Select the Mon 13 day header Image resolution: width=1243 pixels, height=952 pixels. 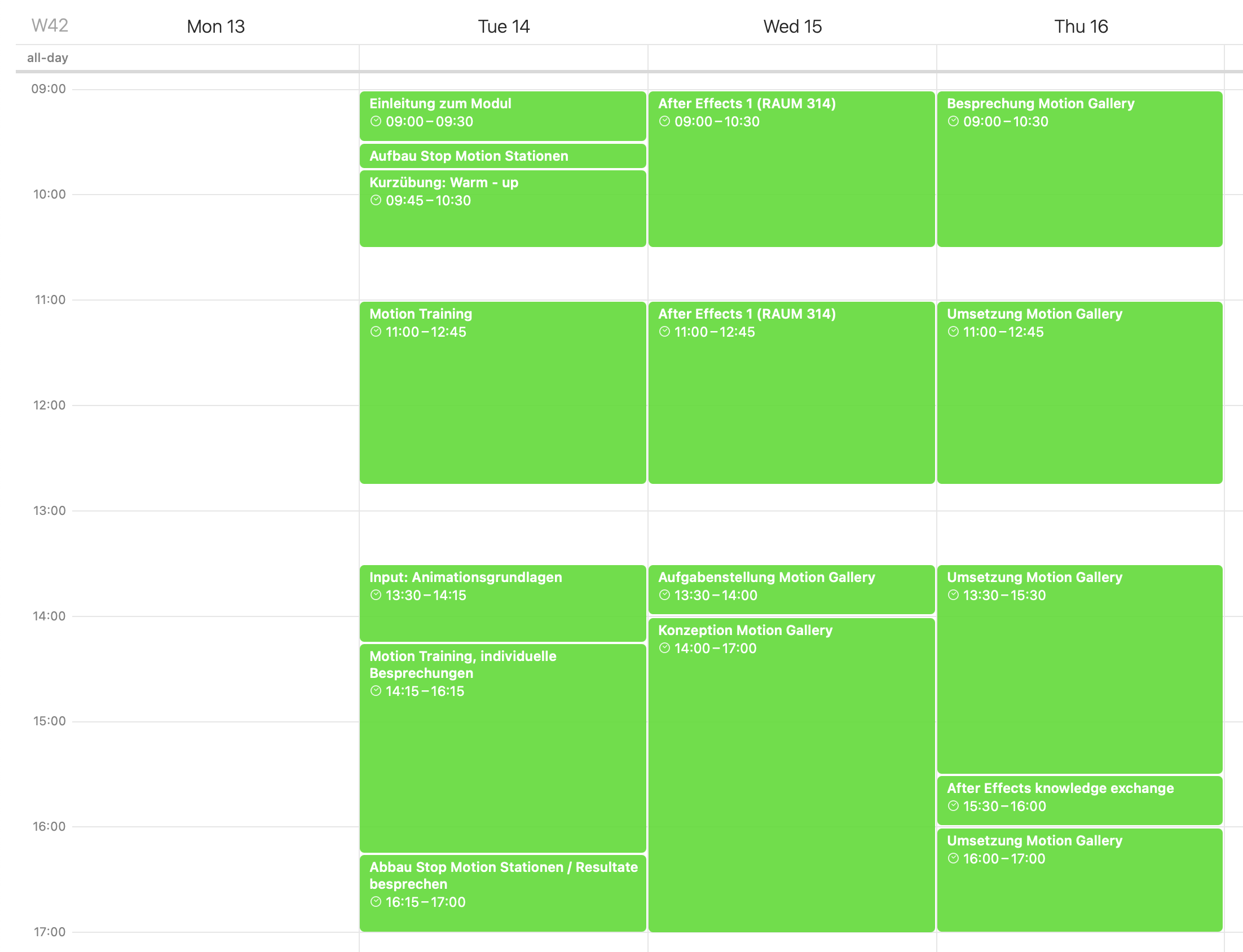tap(216, 27)
